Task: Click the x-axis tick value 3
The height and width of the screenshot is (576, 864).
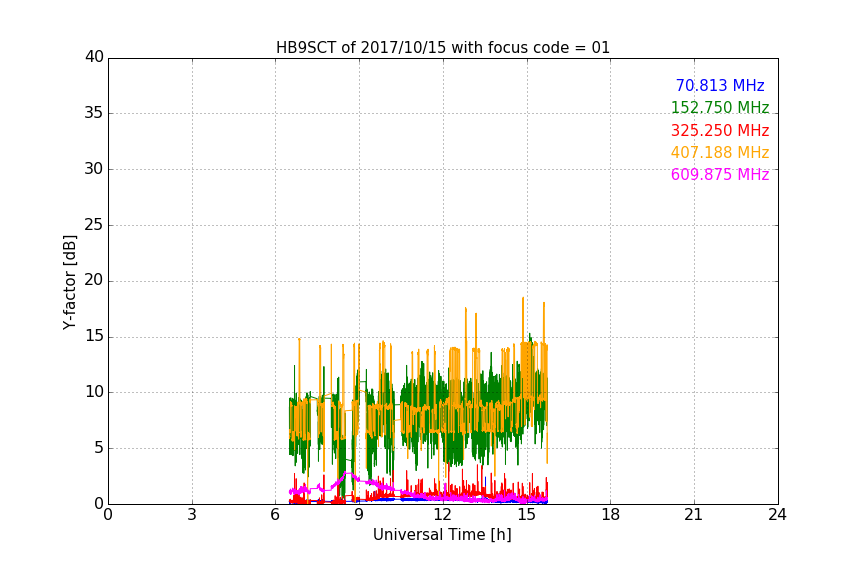Action: (192, 515)
